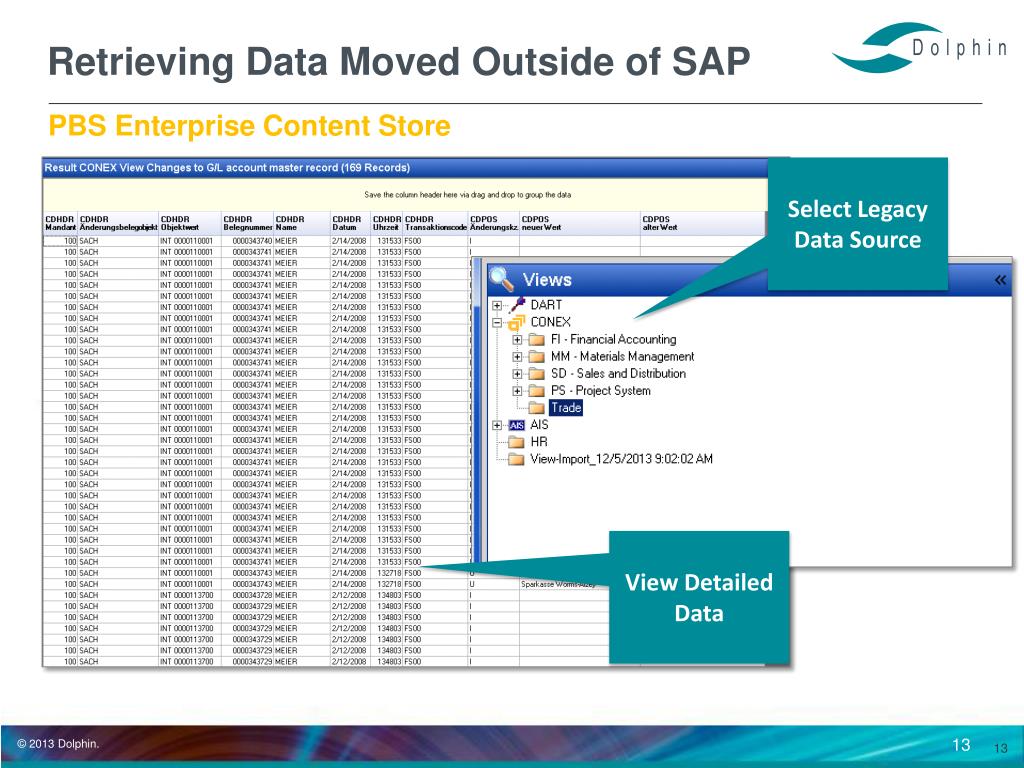Click the Result CONEX View title bar
The width and height of the screenshot is (1024, 768).
pyautogui.click(x=405, y=168)
